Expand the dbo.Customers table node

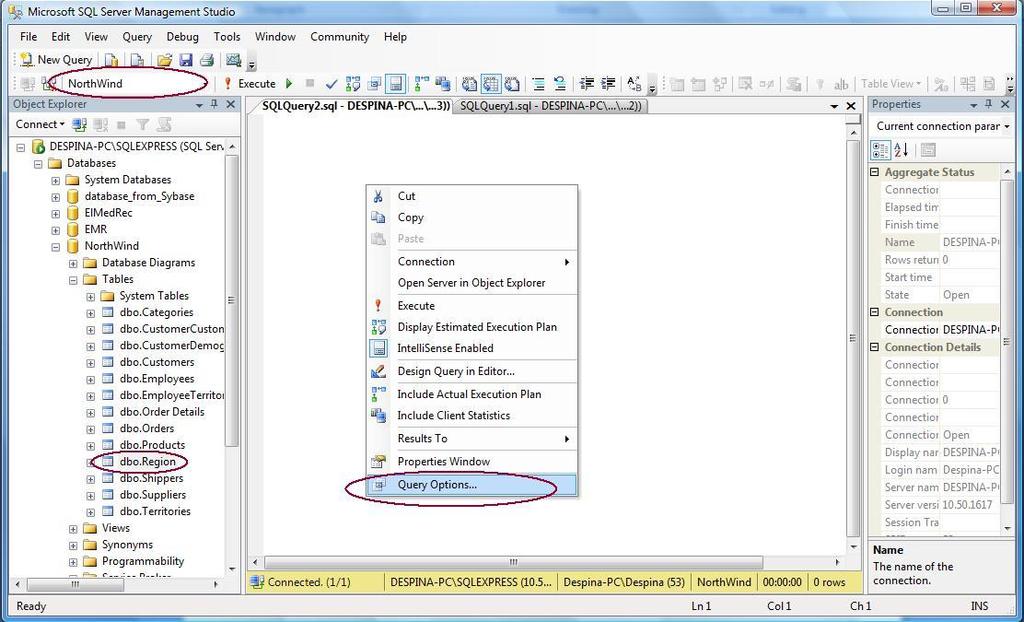(x=90, y=363)
